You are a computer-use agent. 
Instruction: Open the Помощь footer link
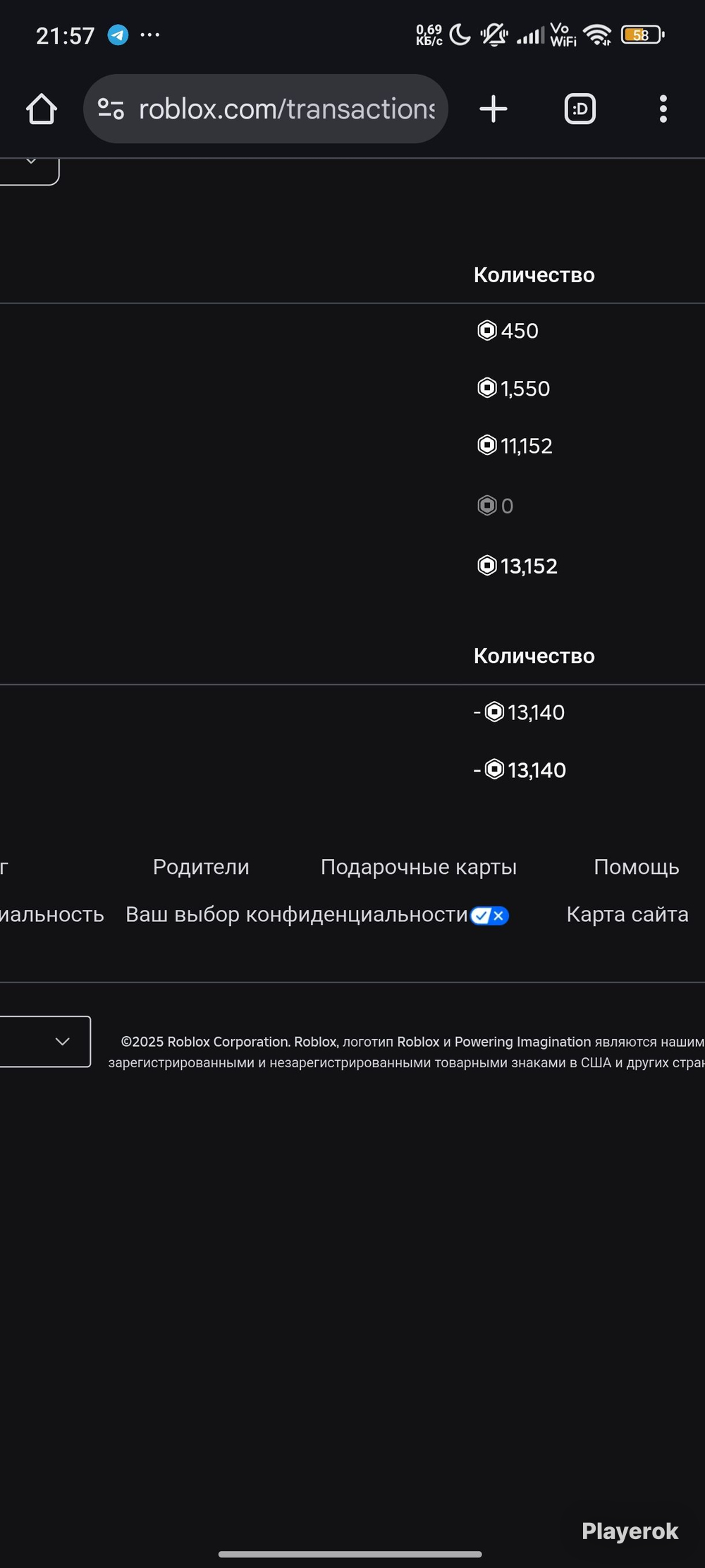(637, 867)
